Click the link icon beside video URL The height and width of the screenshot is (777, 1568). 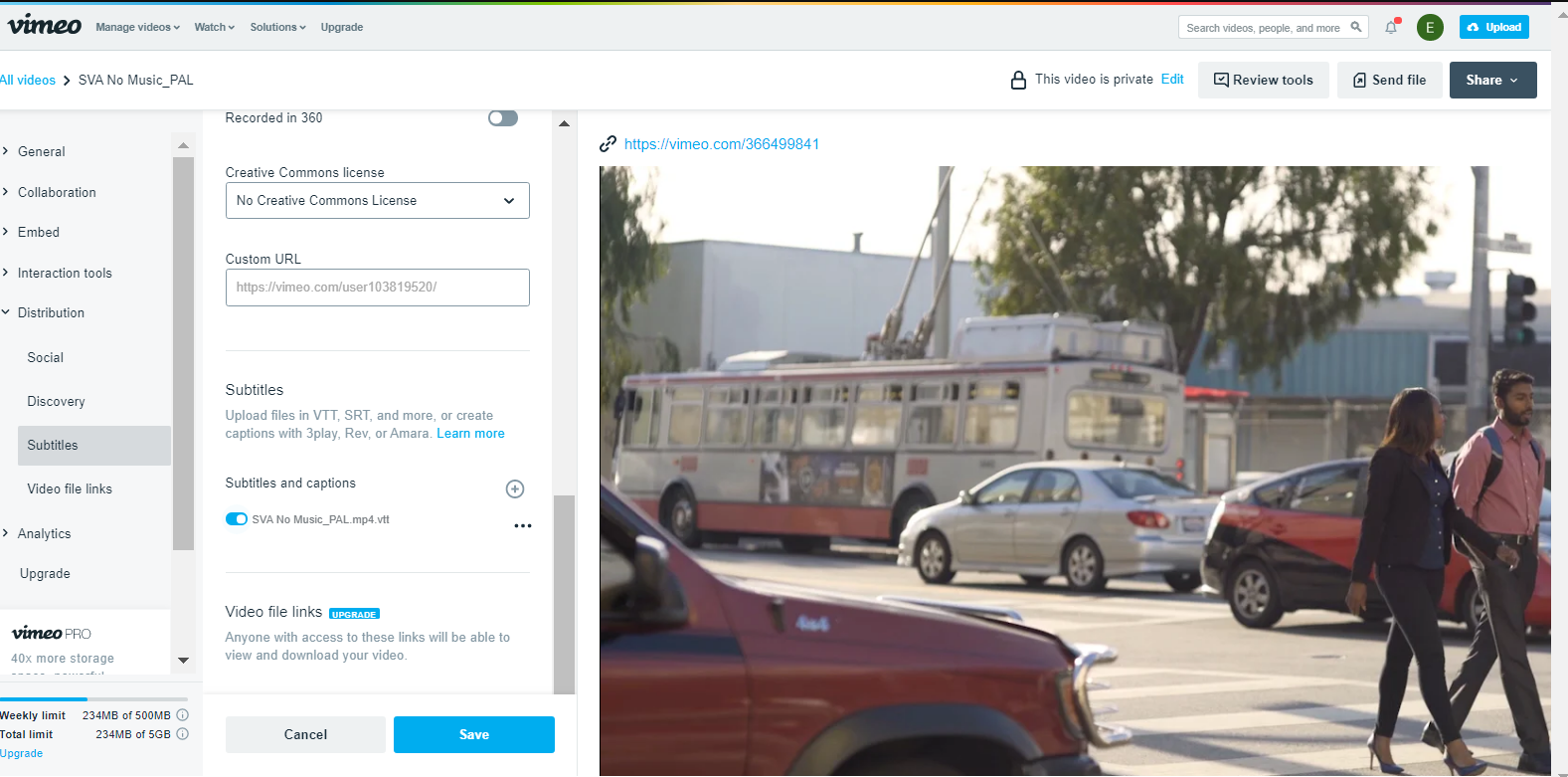tap(608, 144)
